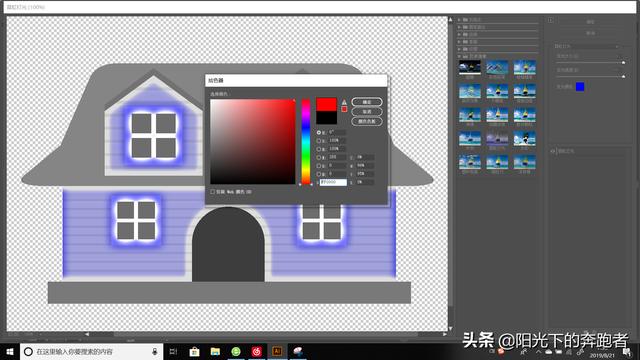Click the blue glow color swatch
This screenshot has height=360, width=640.
580,87
